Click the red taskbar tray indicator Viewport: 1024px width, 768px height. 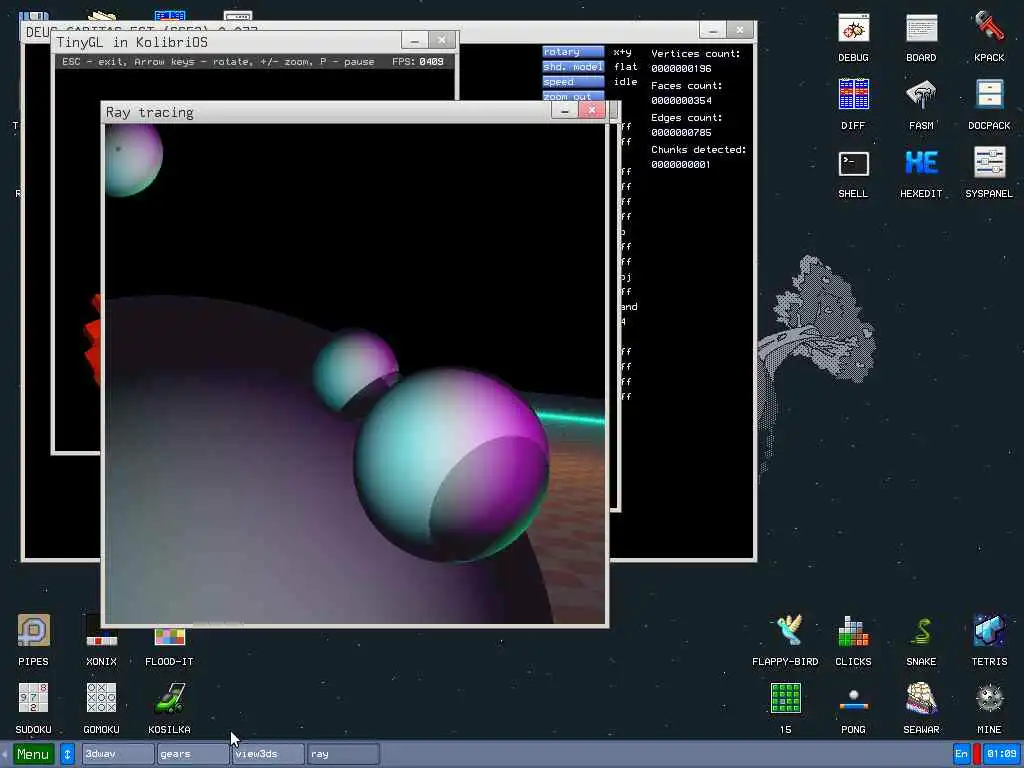(976, 754)
